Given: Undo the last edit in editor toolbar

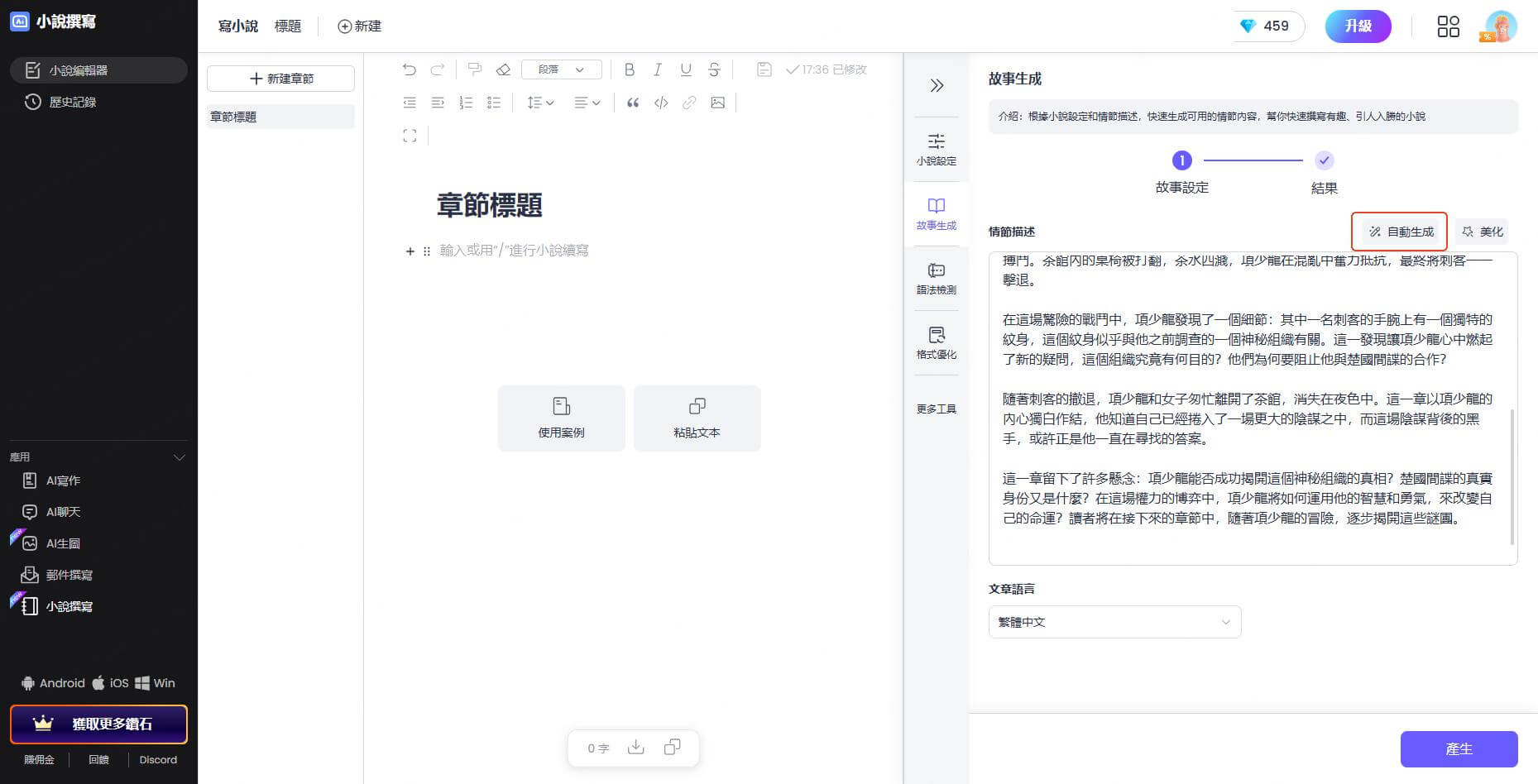Looking at the screenshot, I should click(410, 69).
